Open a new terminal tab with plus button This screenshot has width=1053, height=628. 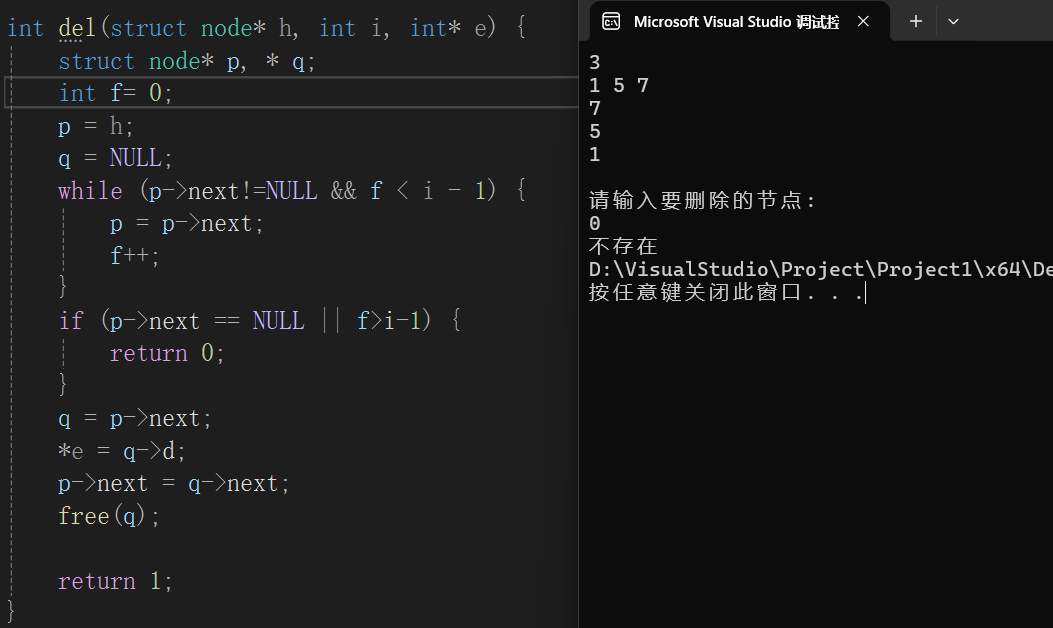915,21
